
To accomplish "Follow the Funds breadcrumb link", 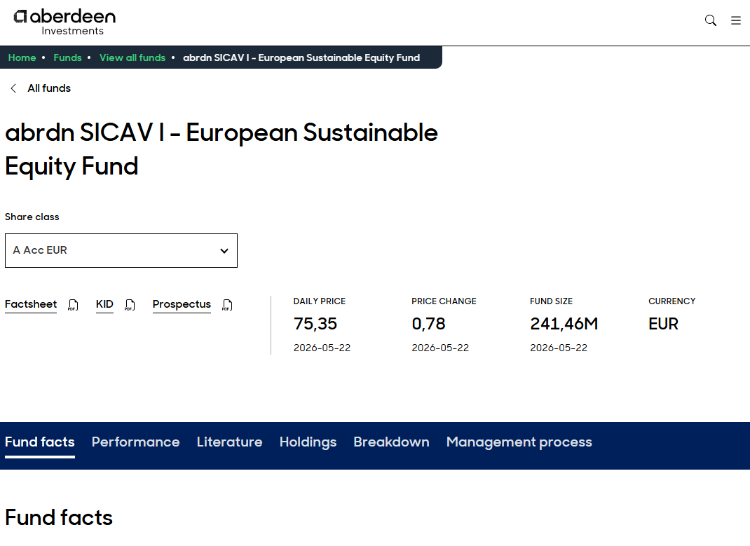I will 67,58.
